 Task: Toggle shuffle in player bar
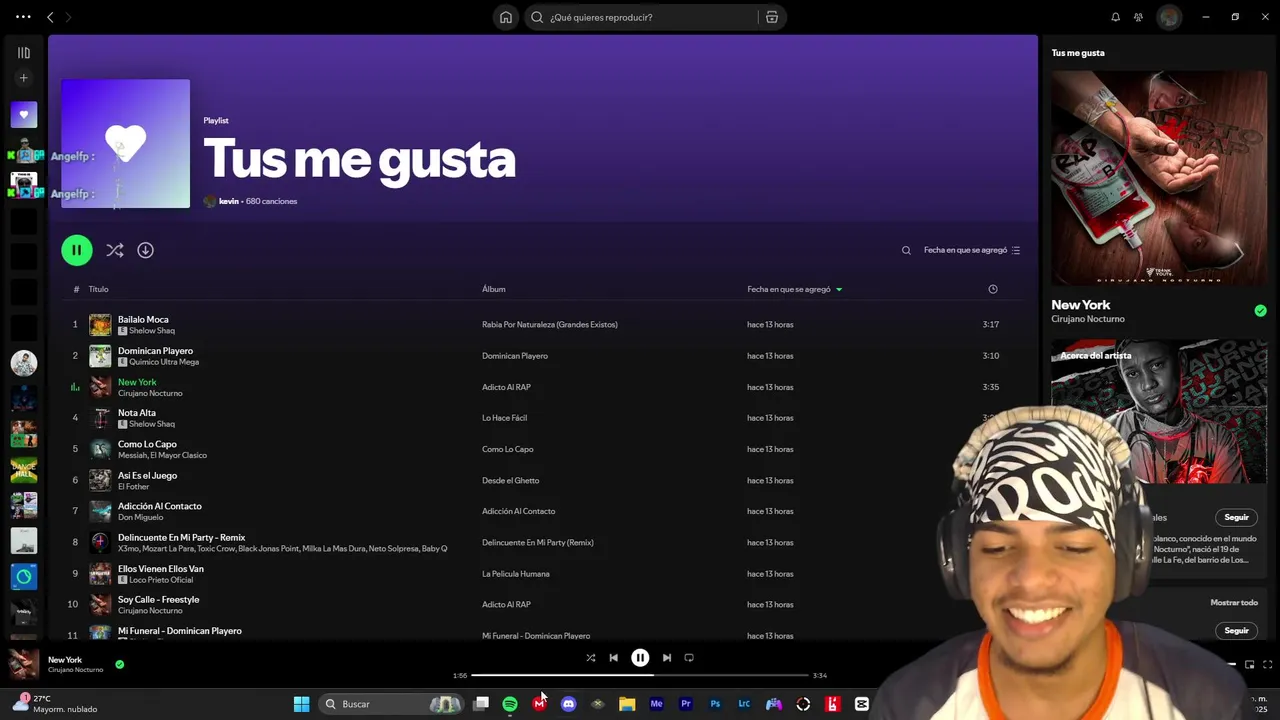coord(591,658)
